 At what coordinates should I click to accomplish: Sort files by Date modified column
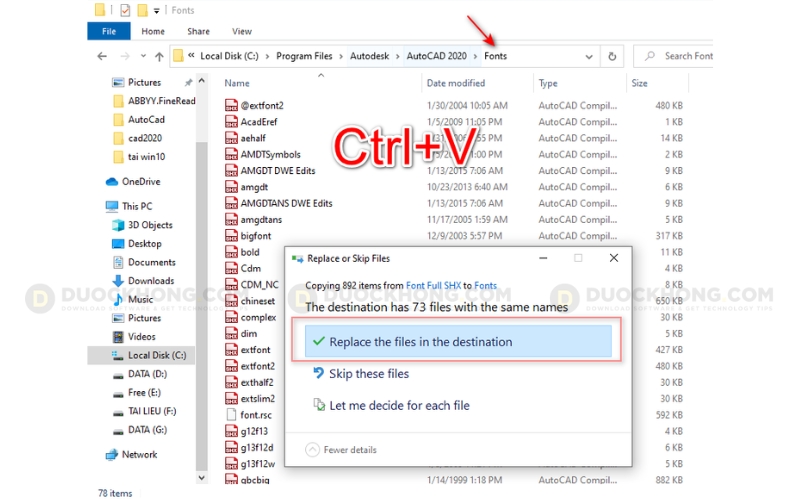456,83
